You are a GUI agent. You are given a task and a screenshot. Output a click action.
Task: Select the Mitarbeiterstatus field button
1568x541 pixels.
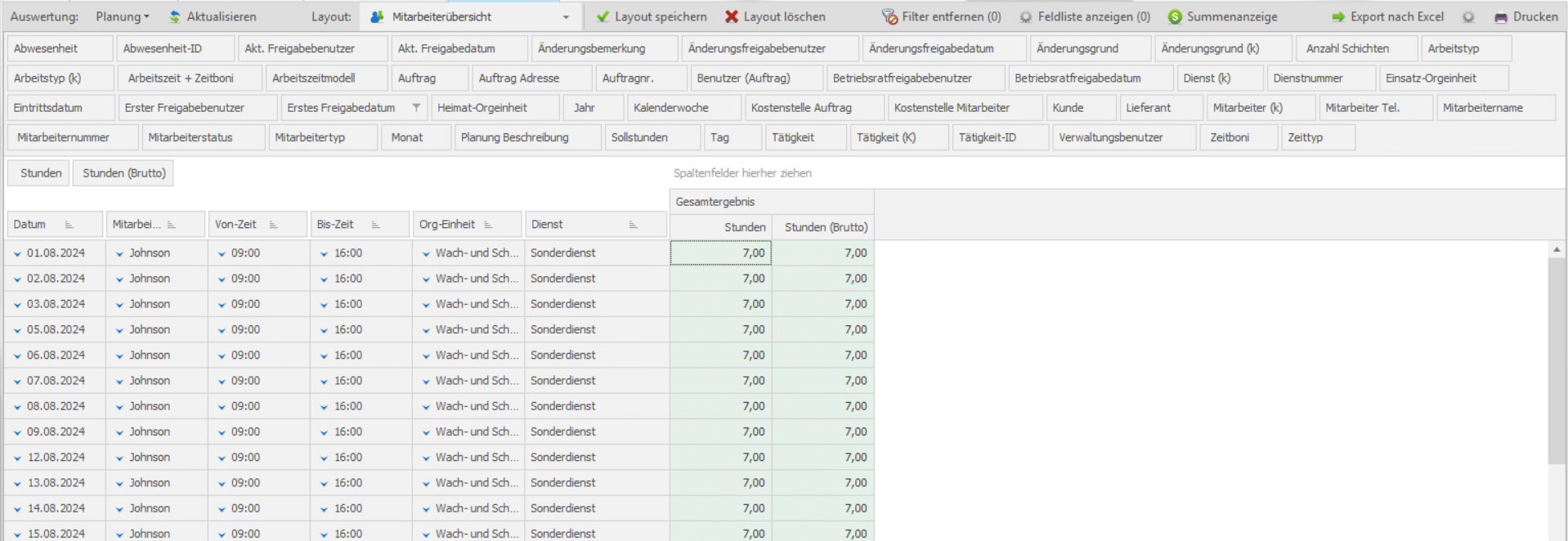(204, 137)
